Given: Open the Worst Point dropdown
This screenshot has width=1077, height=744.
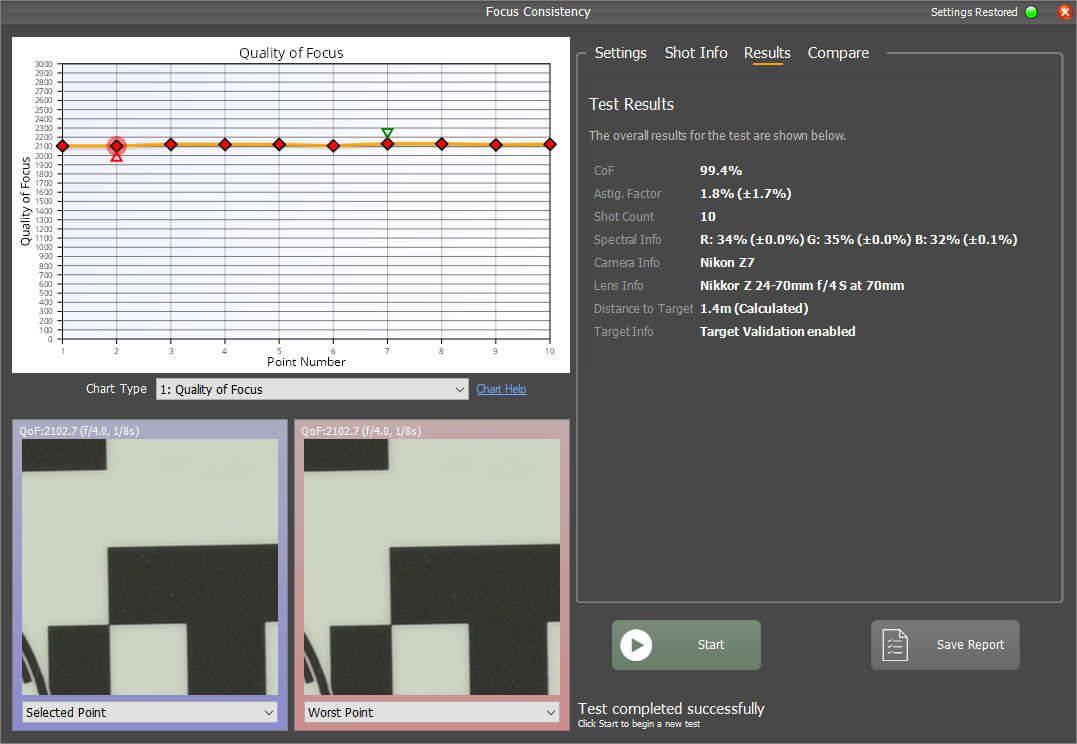Looking at the screenshot, I should click(431, 712).
